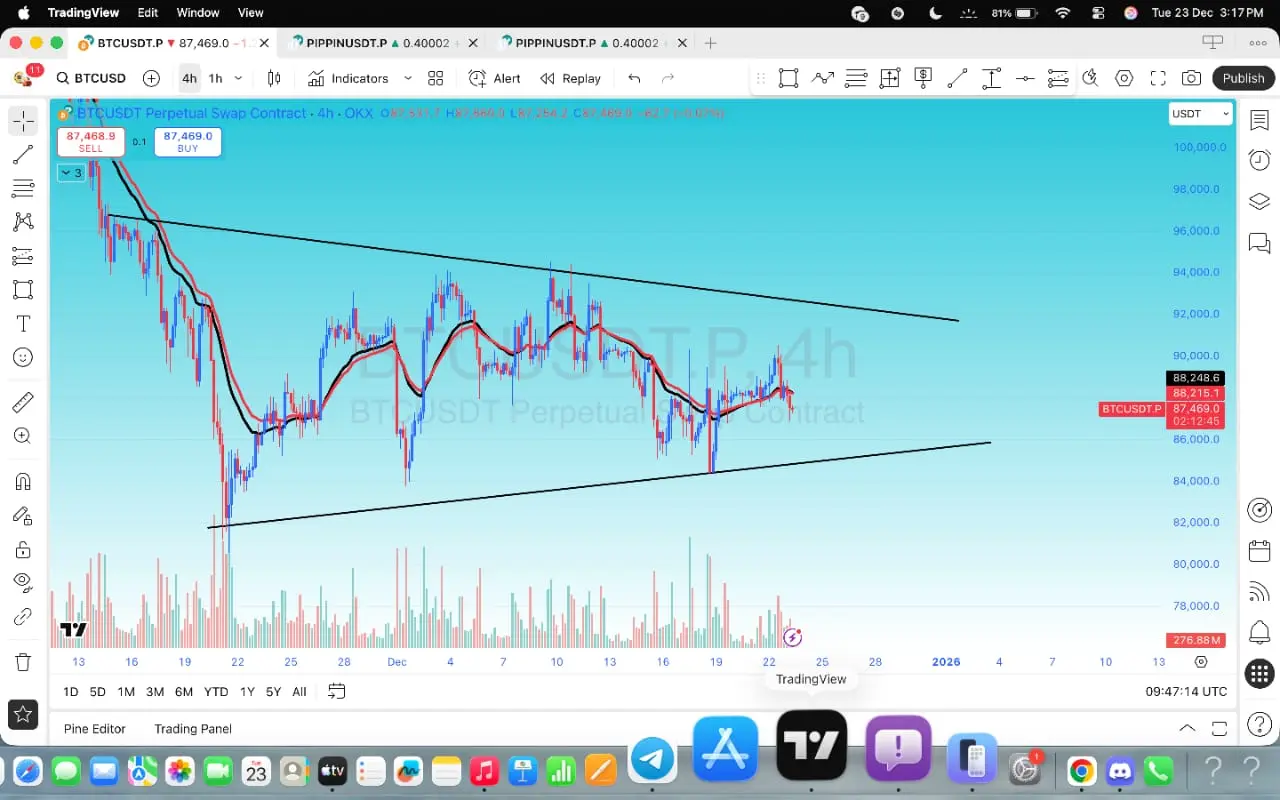This screenshot has width=1280, height=800.
Task: Switch to the 1h timeframe interval
Action: tap(215, 78)
